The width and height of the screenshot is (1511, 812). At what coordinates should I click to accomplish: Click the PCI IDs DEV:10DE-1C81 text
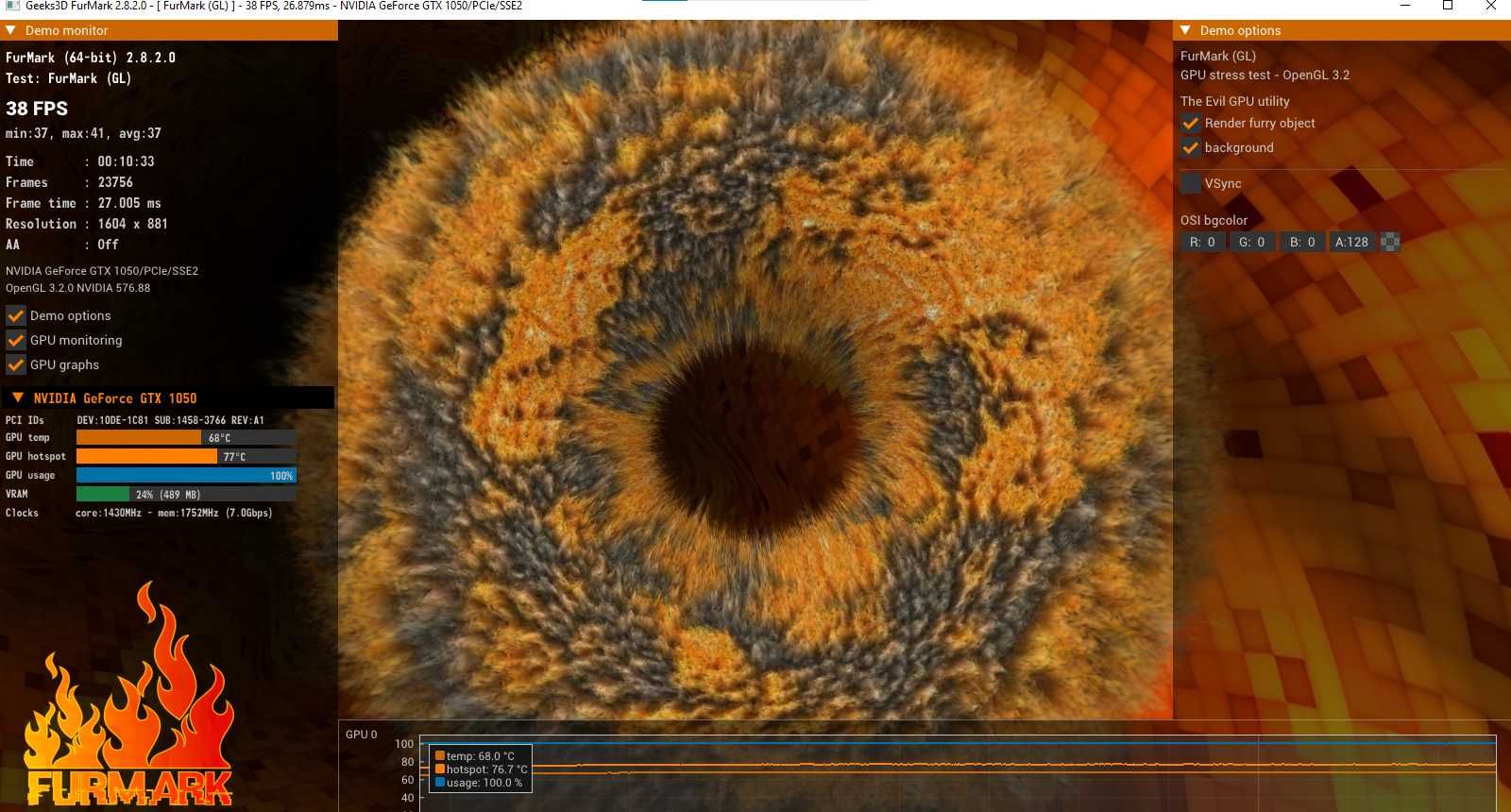(170, 420)
